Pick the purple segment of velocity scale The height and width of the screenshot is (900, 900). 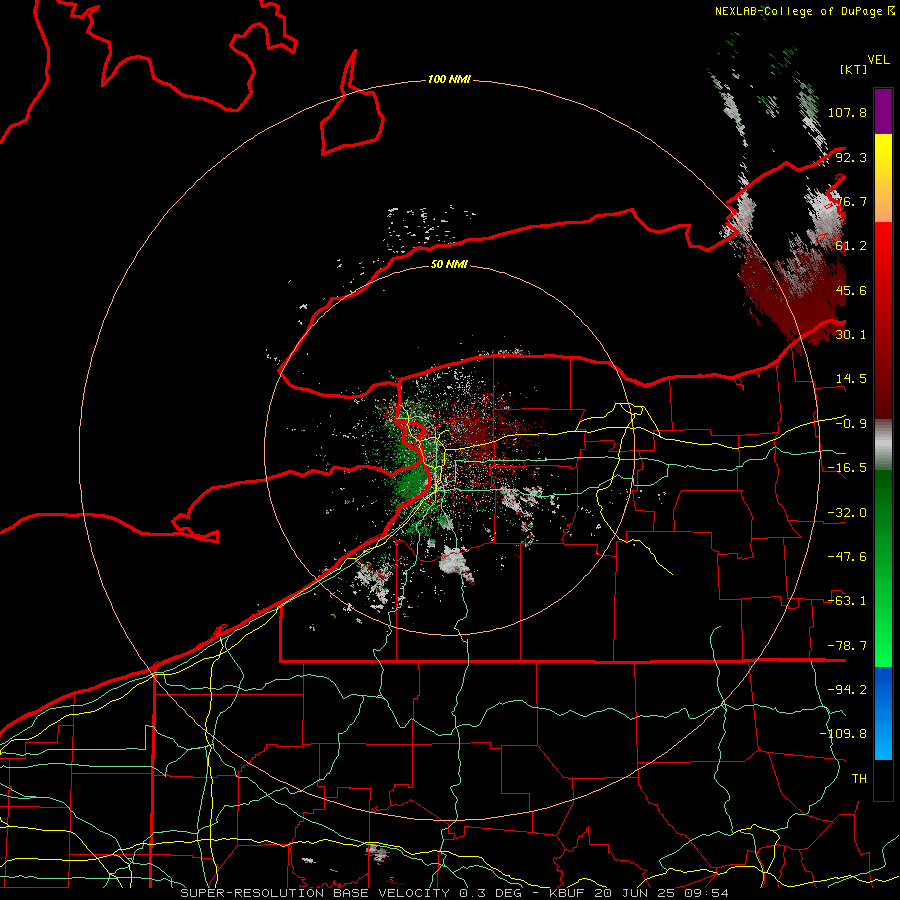click(x=883, y=111)
